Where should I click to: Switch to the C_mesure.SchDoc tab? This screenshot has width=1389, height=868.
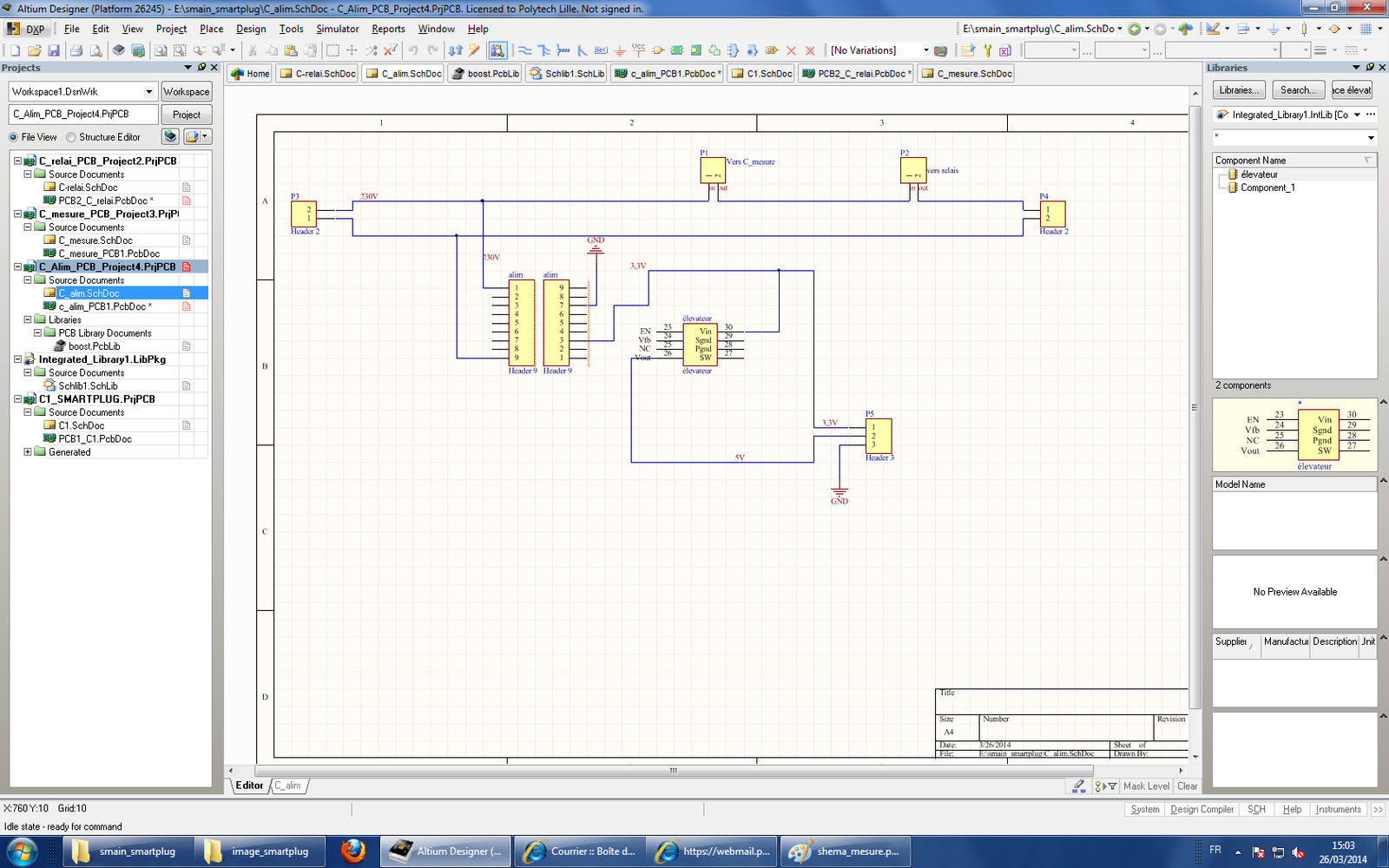[967, 74]
